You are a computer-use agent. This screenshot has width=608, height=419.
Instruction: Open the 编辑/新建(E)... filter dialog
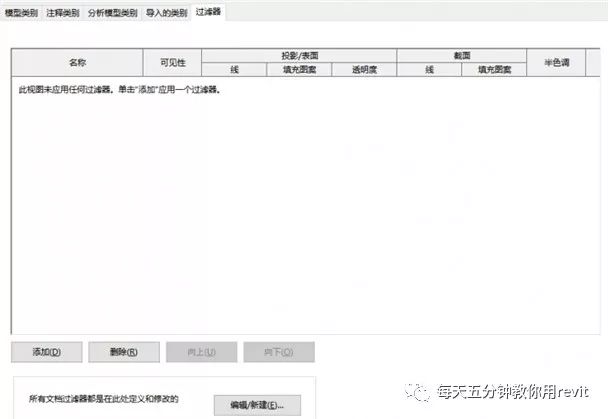coord(257,405)
